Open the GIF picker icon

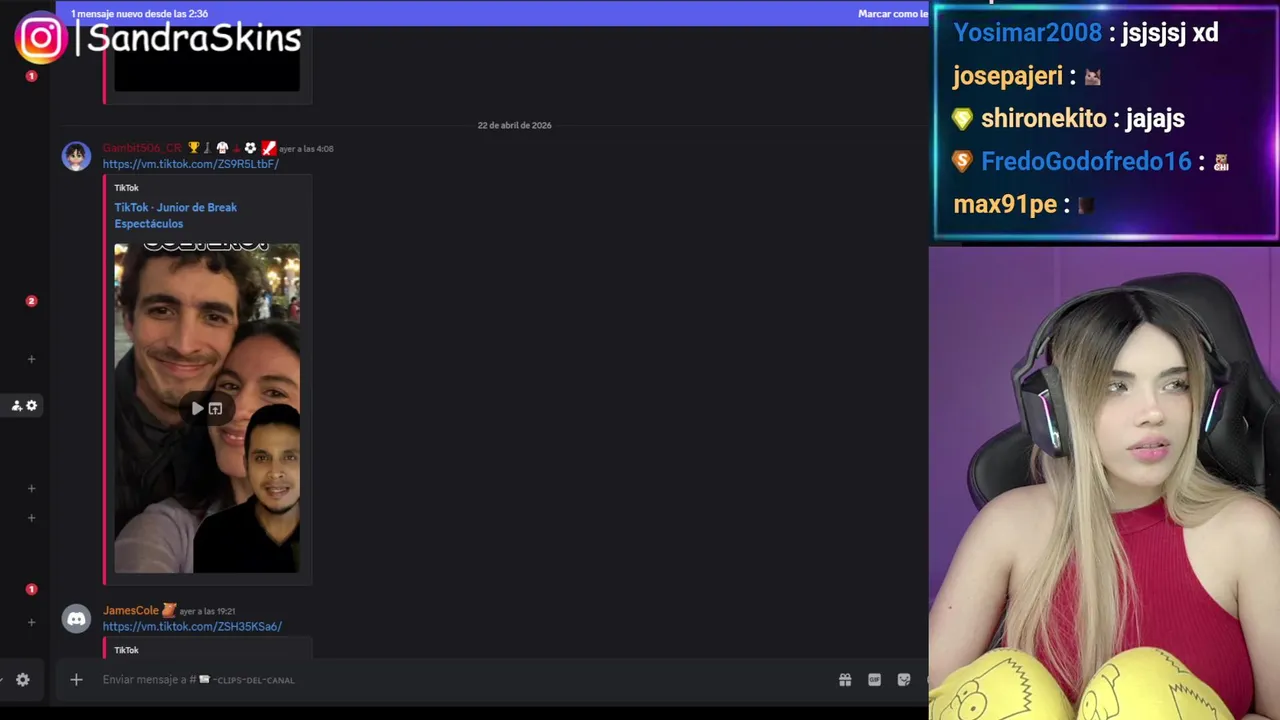point(874,680)
